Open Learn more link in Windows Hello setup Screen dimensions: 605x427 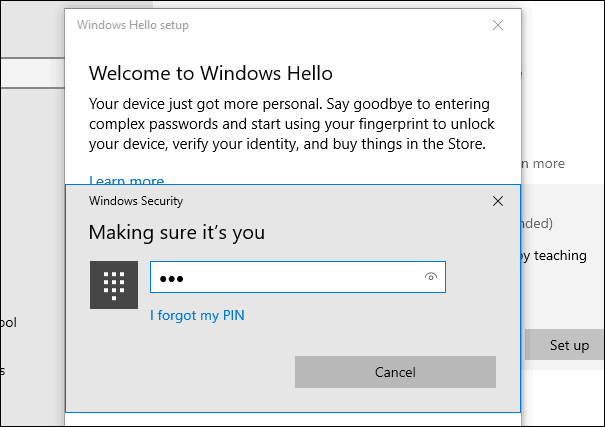[127, 180]
